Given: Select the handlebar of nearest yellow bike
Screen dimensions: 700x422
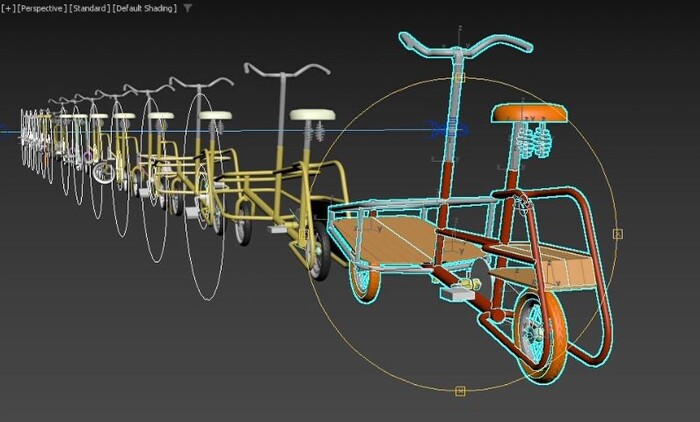Looking at the screenshot, I should coord(287,70).
